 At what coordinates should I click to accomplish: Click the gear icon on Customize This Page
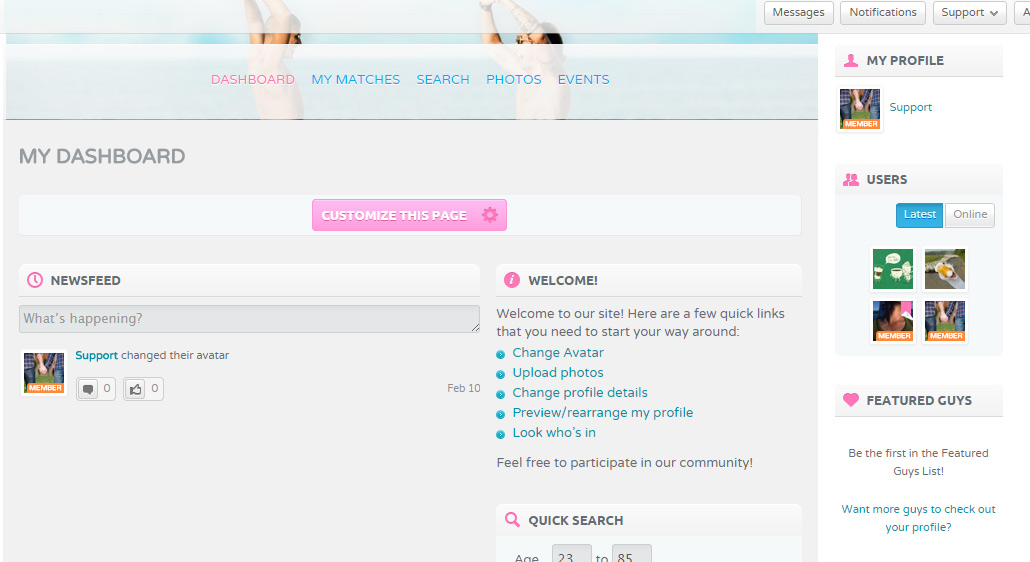[x=489, y=215]
